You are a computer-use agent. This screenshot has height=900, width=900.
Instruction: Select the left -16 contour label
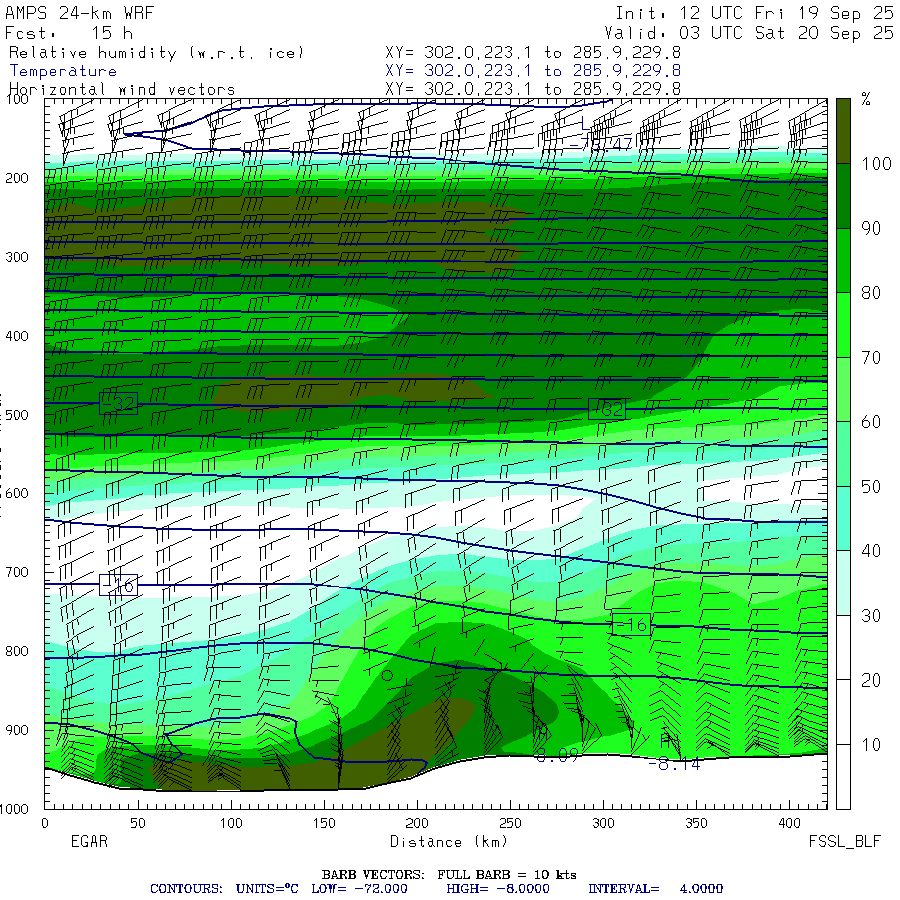pyautogui.click(x=118, y=585)
